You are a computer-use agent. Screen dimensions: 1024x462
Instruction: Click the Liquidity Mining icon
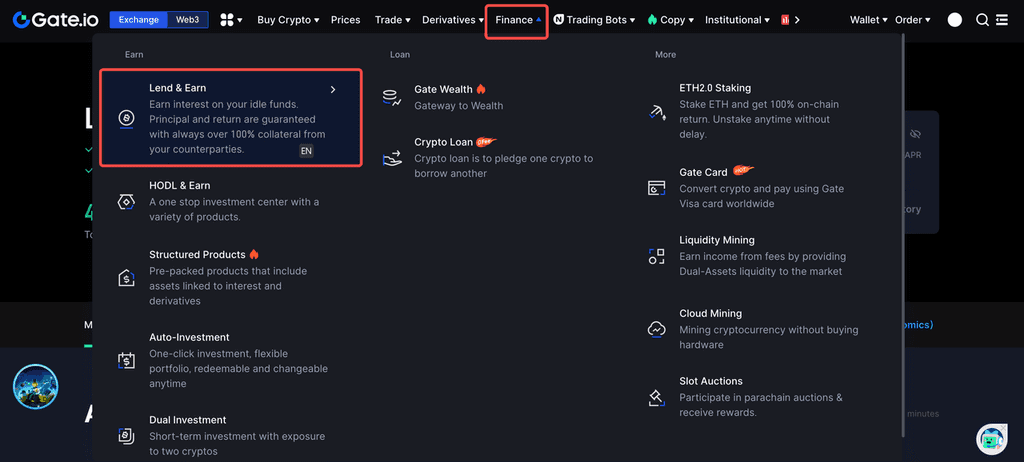point(657,256)
